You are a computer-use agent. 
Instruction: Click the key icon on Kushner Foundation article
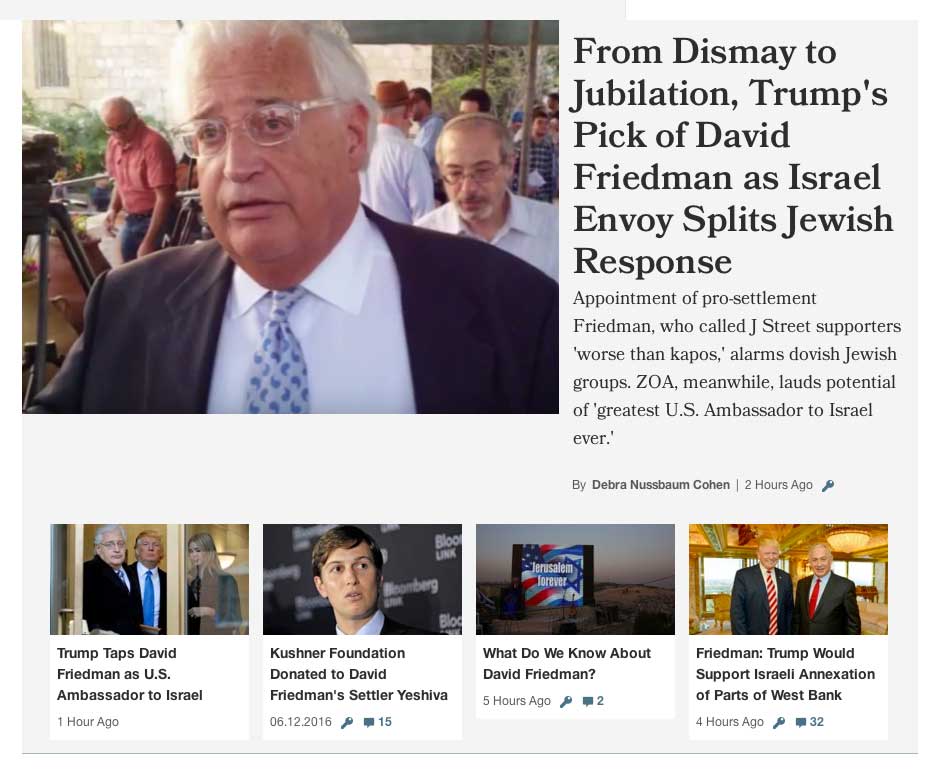coord(347,722)
